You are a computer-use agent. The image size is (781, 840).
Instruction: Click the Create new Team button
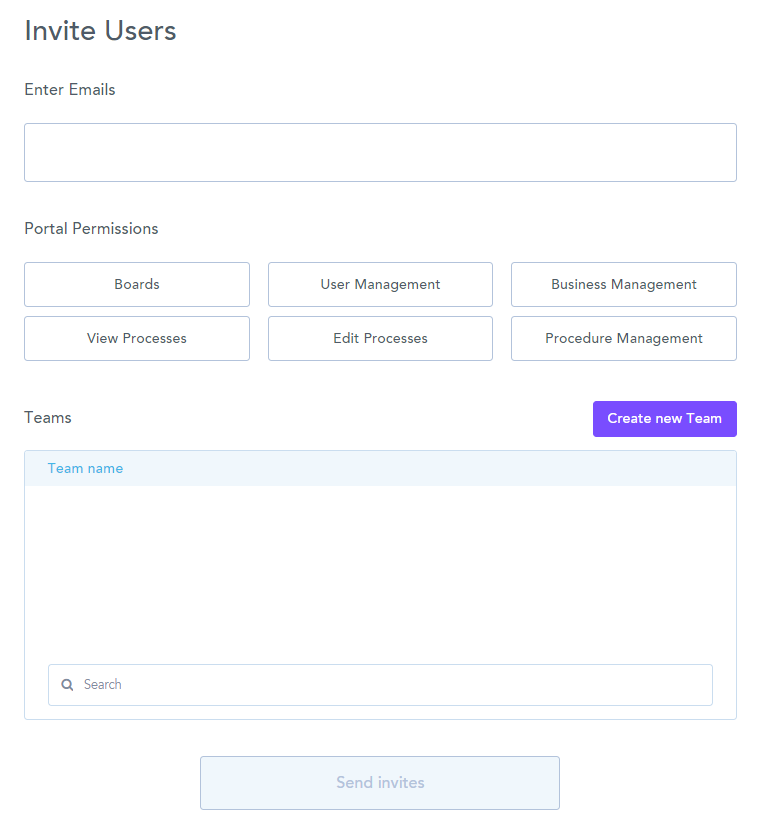[x=664, y=419]
